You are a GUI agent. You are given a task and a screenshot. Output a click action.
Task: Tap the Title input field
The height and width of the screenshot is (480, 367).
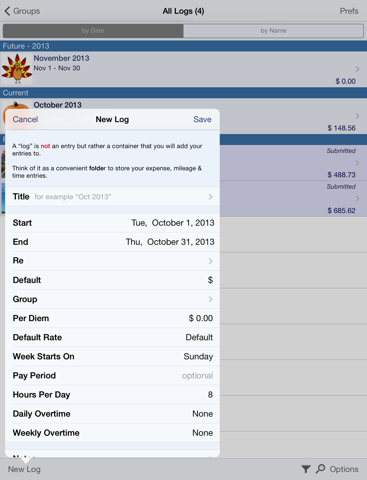[112, 197]
